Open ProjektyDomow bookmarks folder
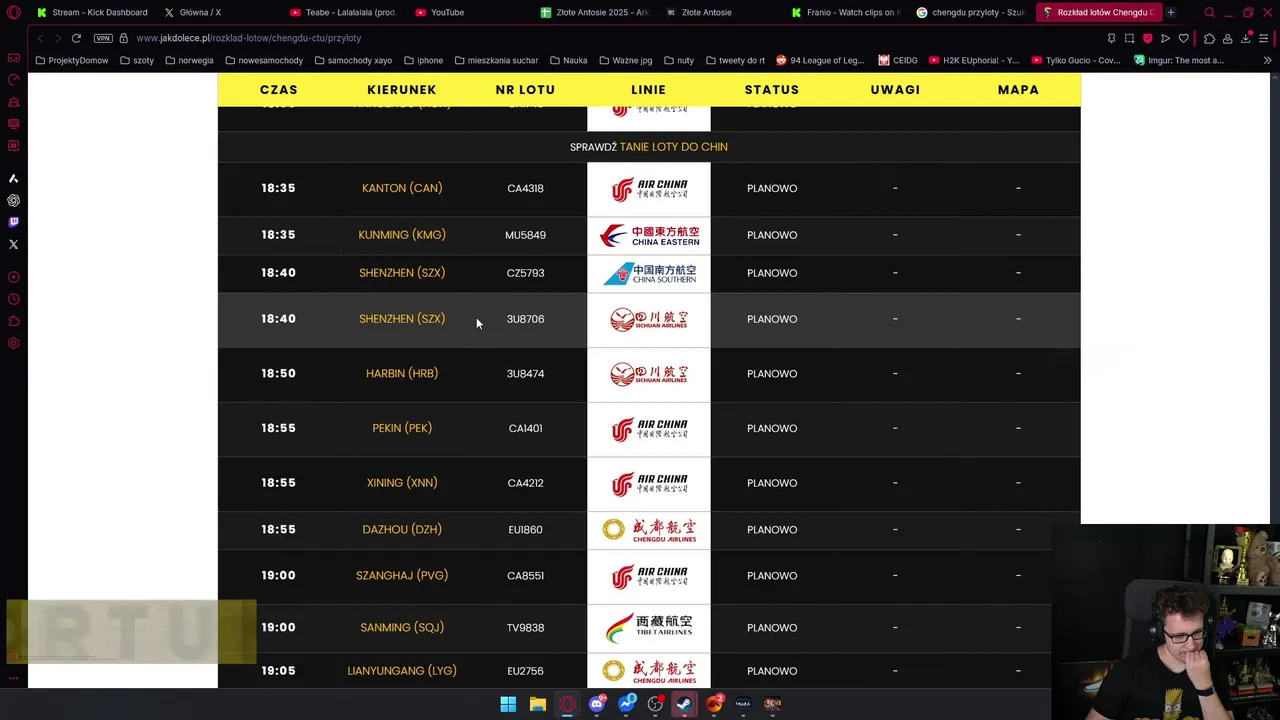 [x=72, y=60]
